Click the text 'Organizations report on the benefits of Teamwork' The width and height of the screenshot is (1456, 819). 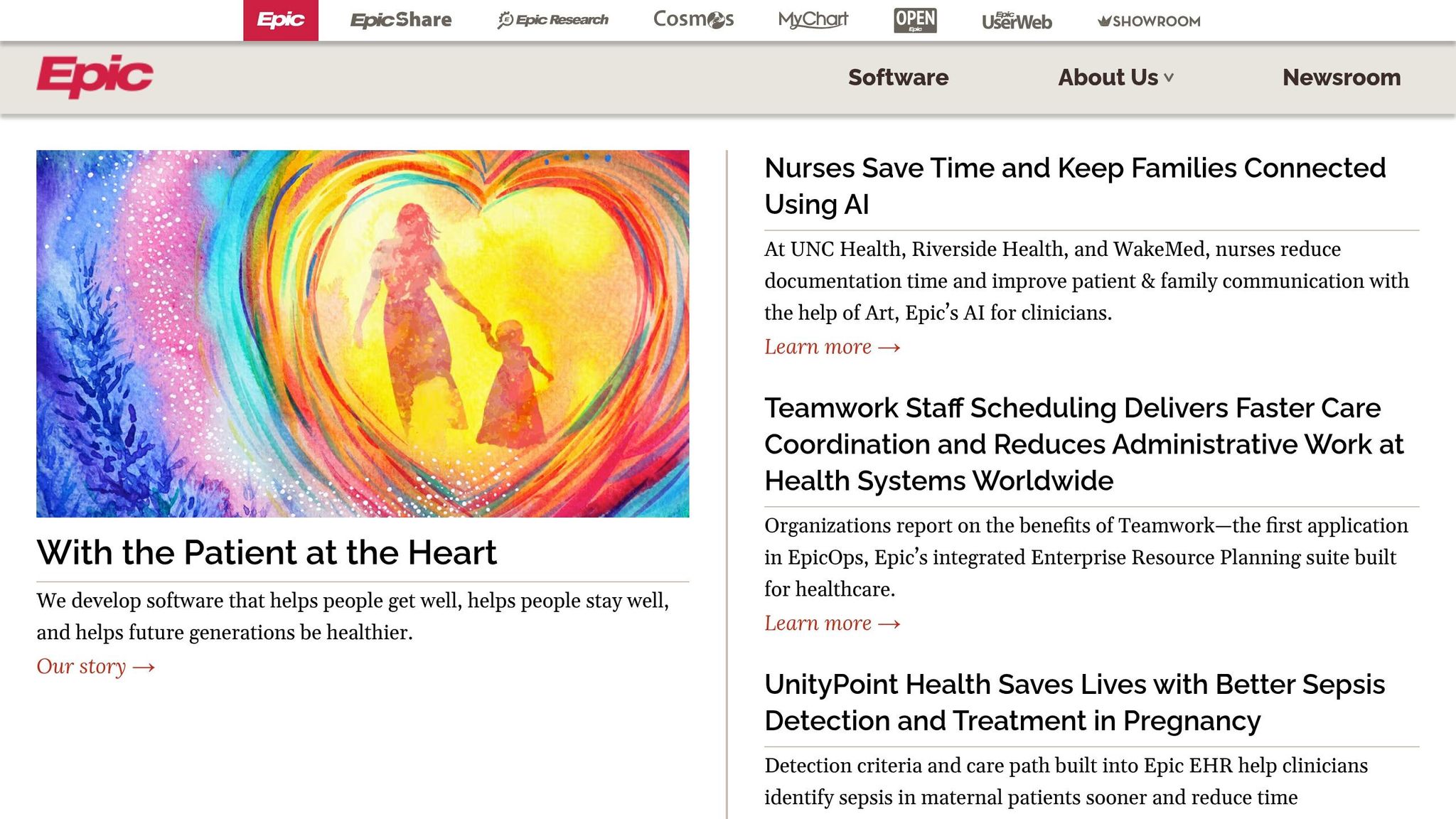[989, 525]
